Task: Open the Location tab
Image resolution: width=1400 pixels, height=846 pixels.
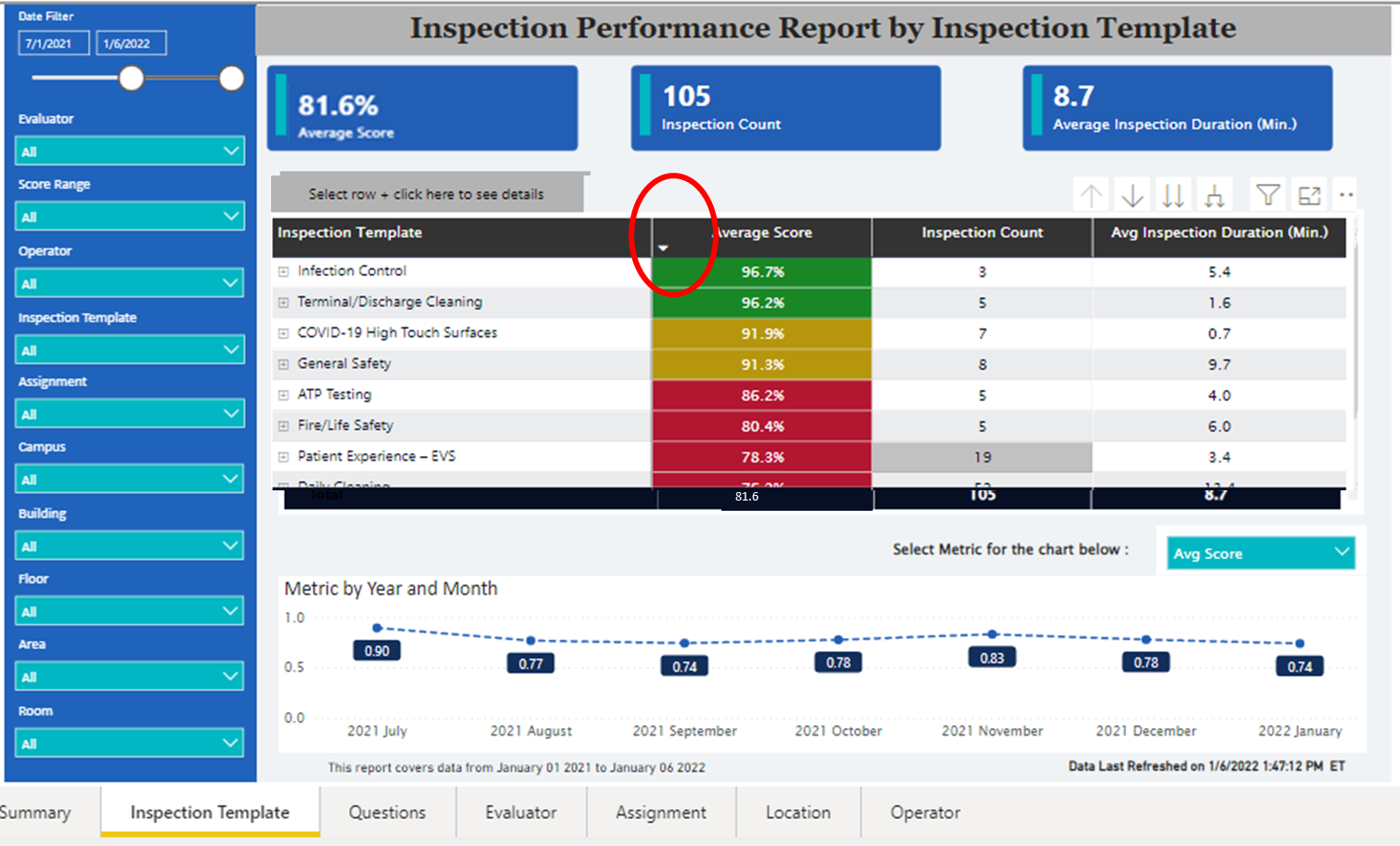Action: (x=797, y=812)
